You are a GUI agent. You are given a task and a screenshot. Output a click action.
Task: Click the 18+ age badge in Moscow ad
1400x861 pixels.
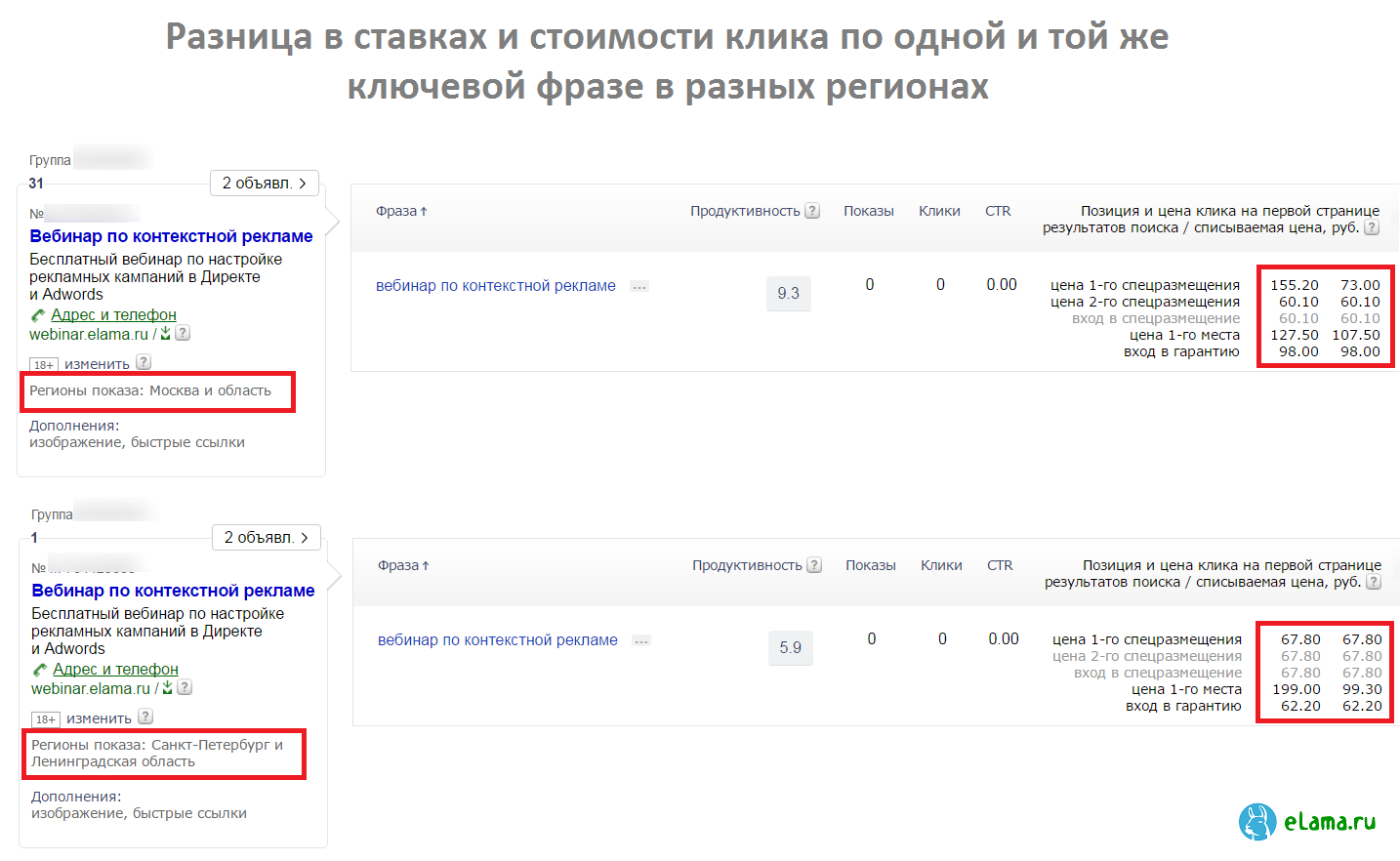point(44,365)
